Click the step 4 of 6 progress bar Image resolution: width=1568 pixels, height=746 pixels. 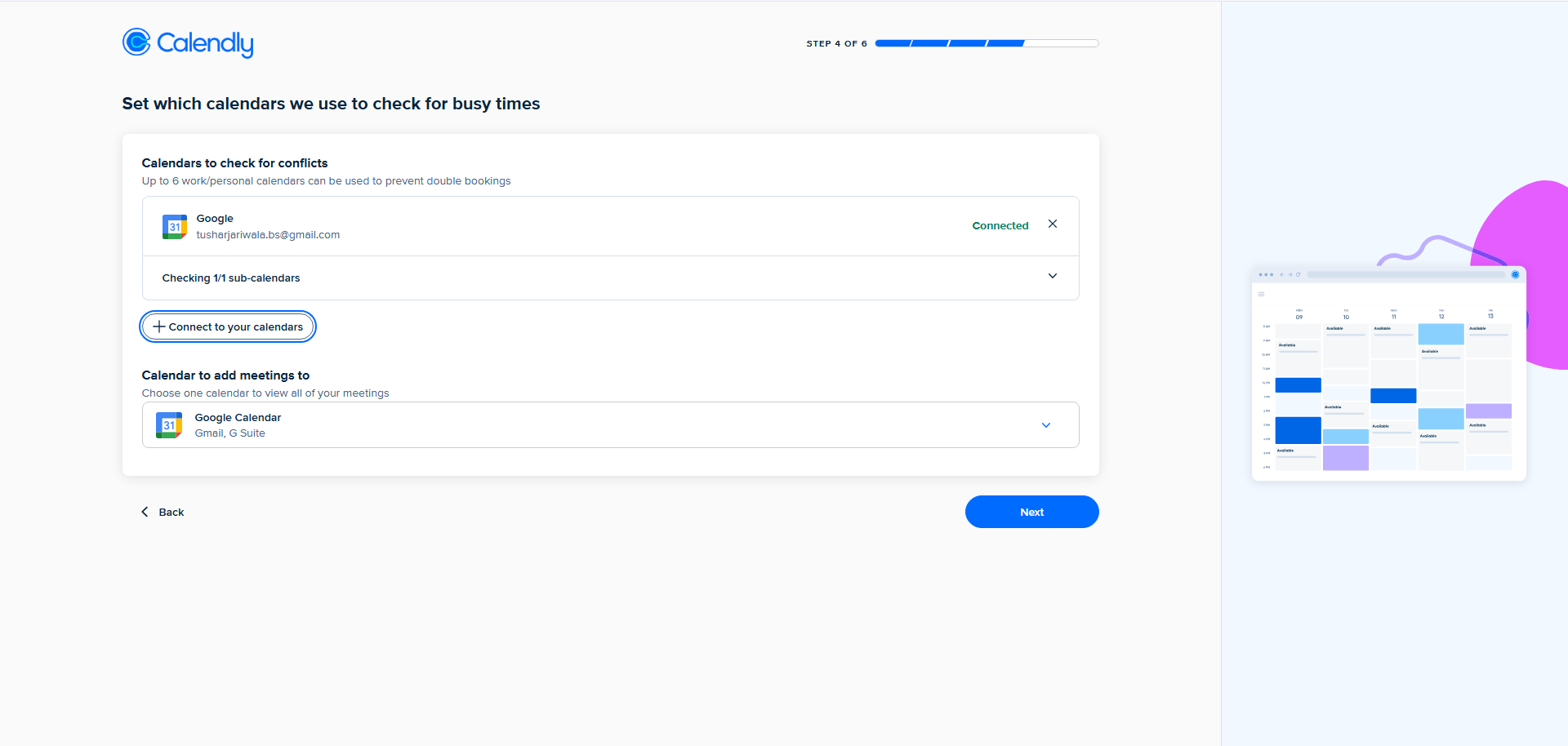click(986, 42)
